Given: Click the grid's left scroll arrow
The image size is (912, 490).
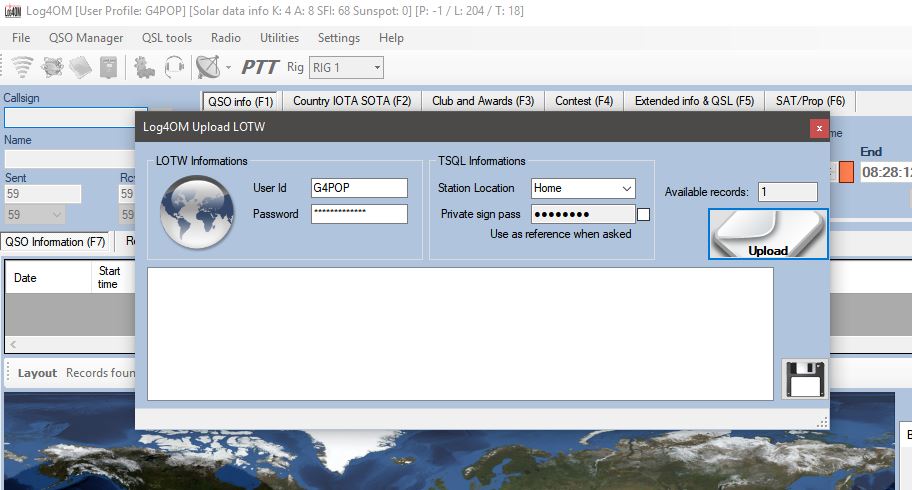Looking at the screenshot, I should coord(13,345).
